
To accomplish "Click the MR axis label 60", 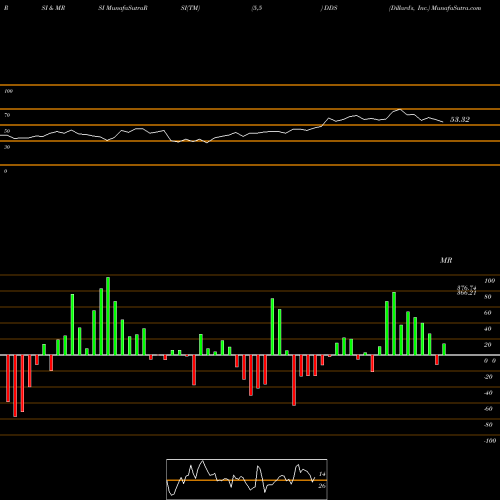I will click(487, 313).
